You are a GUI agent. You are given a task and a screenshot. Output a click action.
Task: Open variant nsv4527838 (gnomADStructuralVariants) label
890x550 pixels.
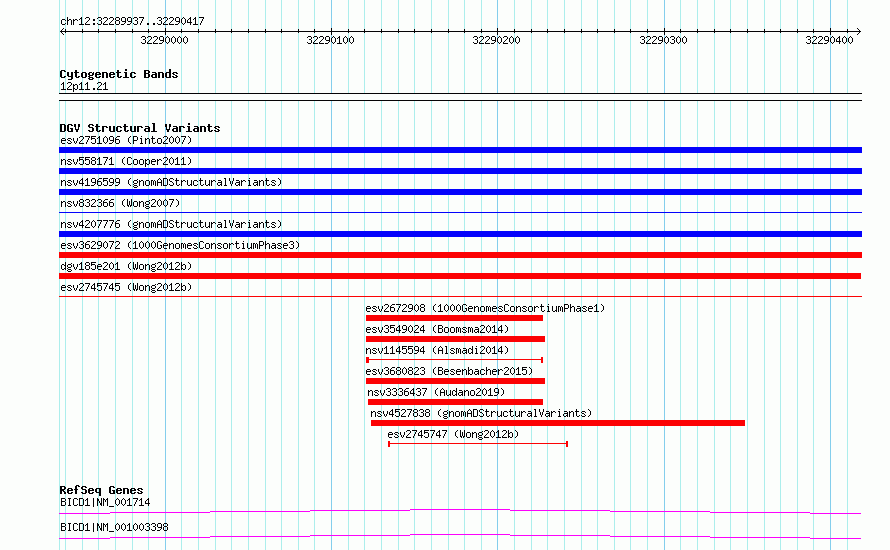click(x=481, y=413)
